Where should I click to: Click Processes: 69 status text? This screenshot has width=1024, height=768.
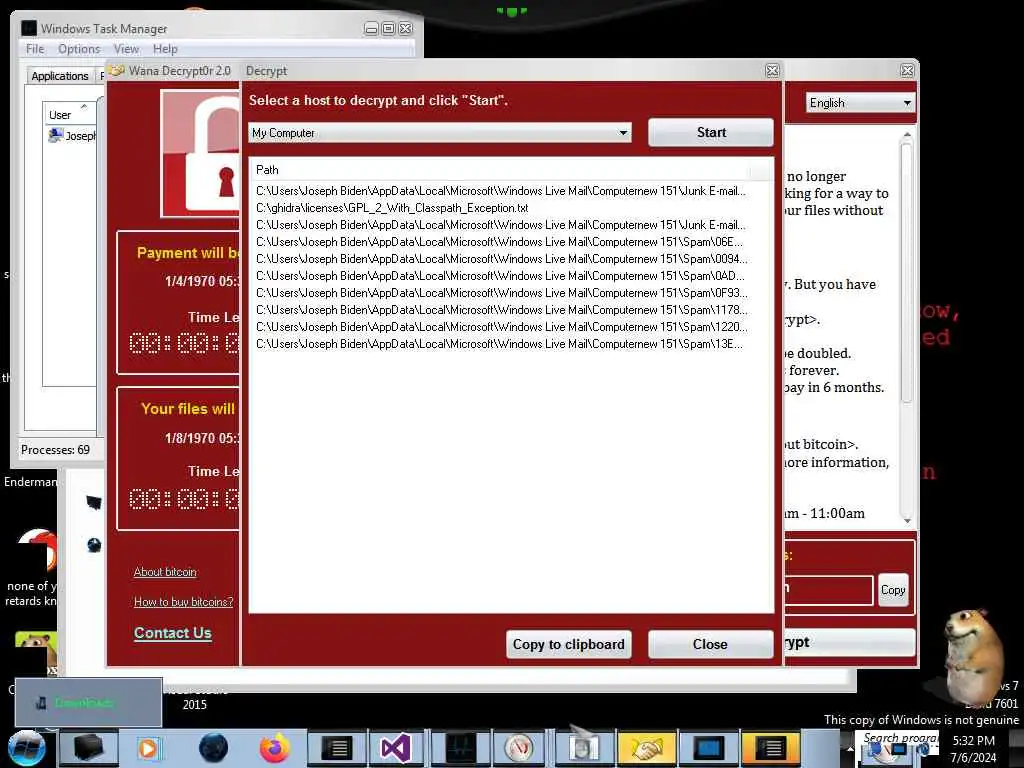[x=56, y=450]
